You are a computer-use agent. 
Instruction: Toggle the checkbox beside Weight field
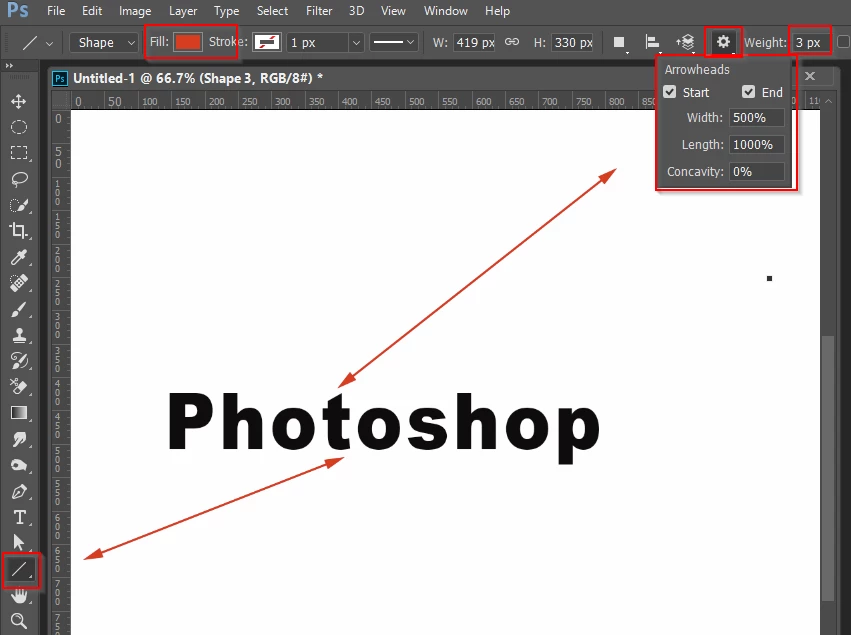(843, 42)
